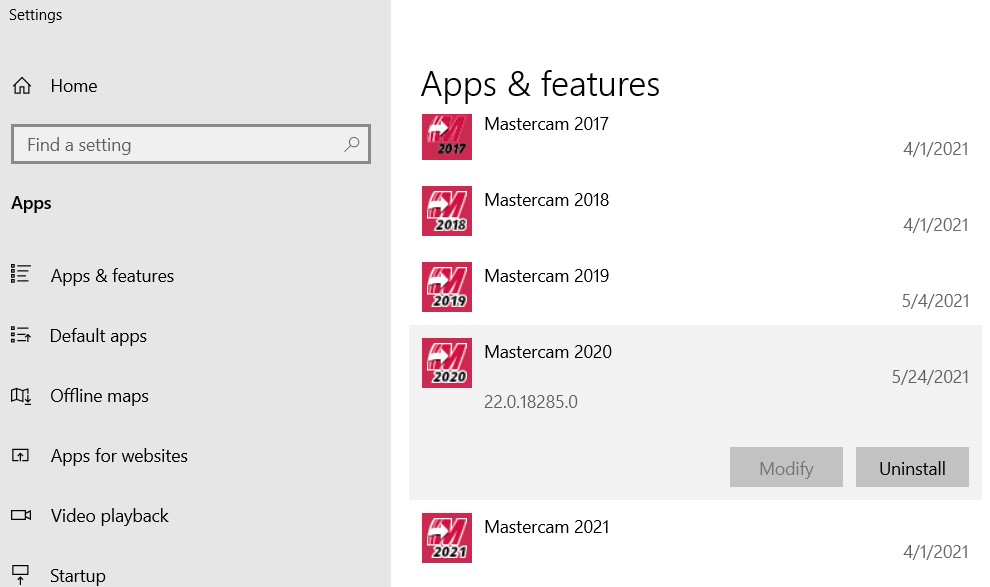990x587 pixels.
Task: Click the Mastercam 2019 app icon
Action: point(447,287)
